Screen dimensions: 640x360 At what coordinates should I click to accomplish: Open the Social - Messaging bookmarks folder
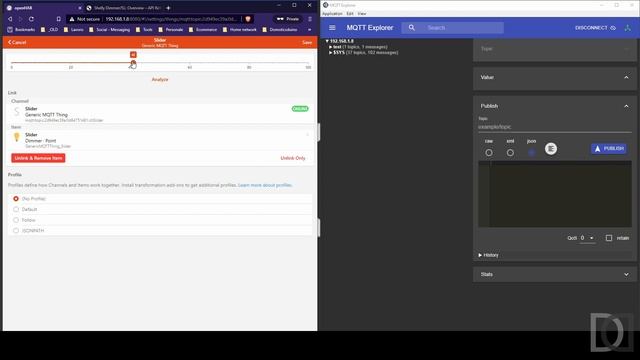tap(109, 29)
